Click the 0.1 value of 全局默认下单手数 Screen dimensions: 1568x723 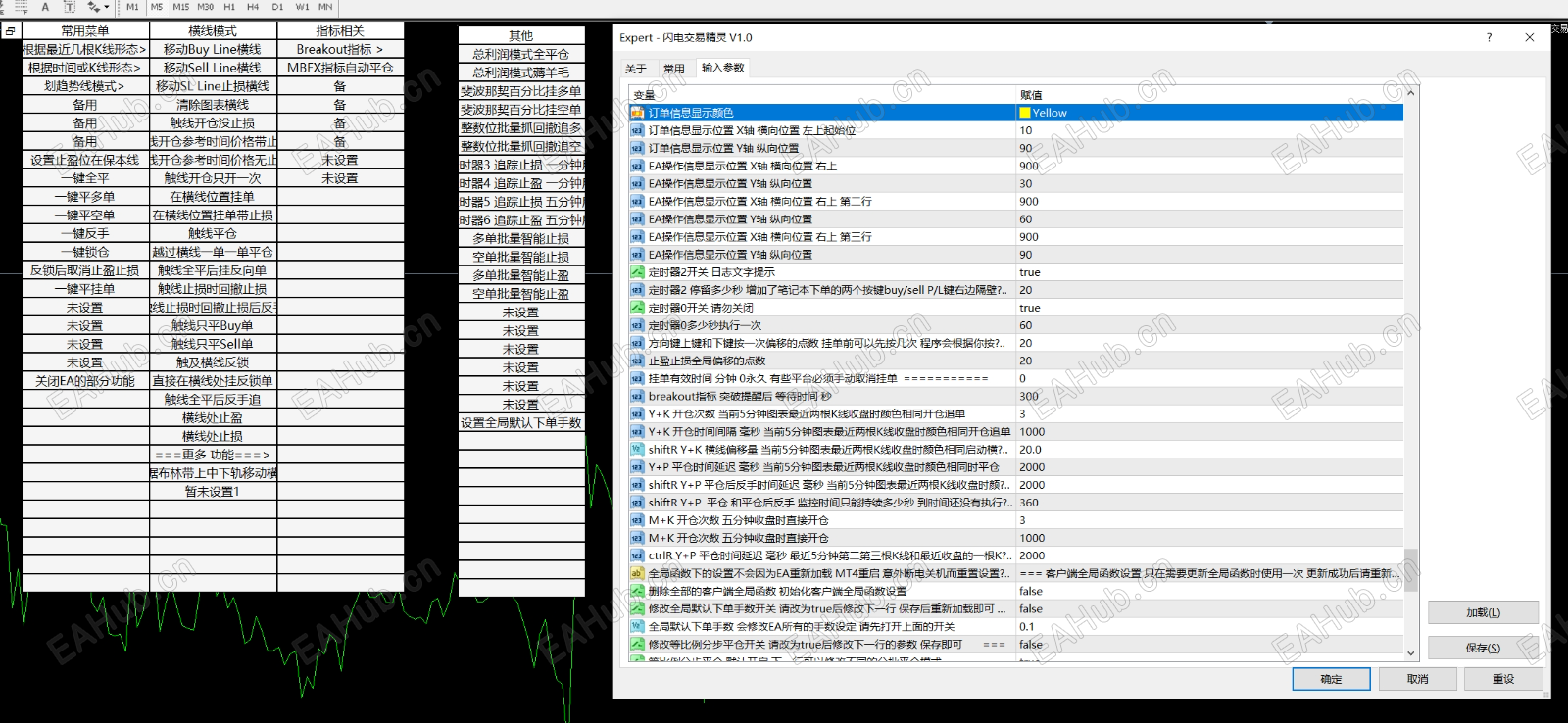tap(1026, 626)
